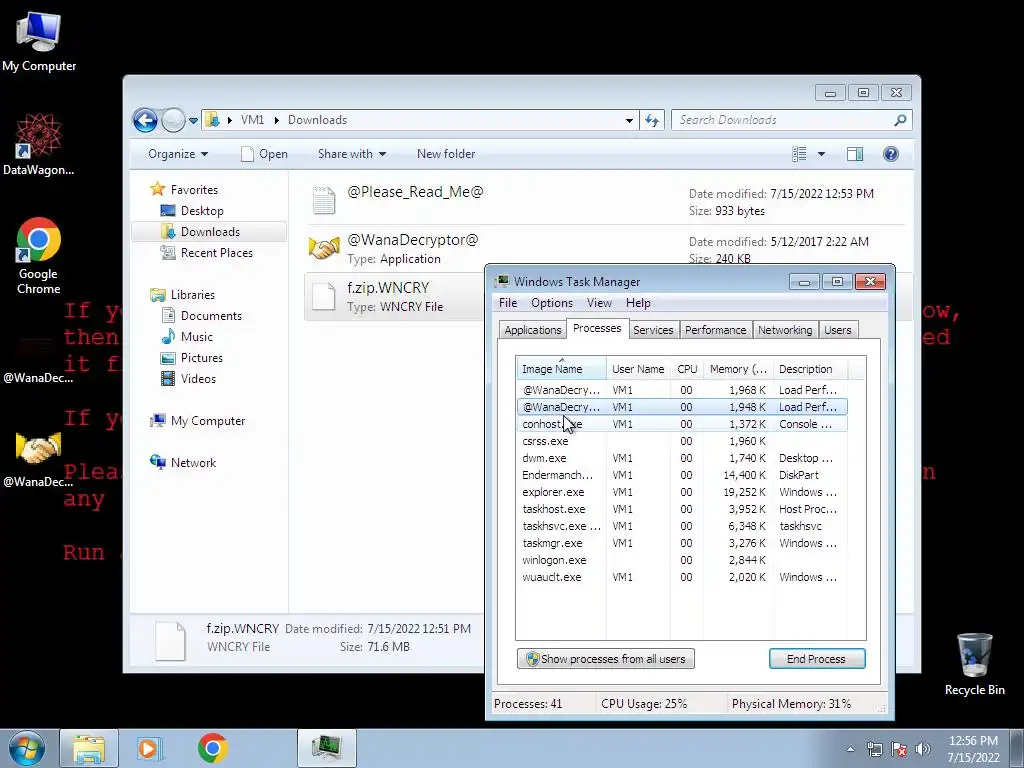The width and height of the screenshot is (1024, 768).
Task: Open Chrome from the taskbar
Action: tap(212, 748)
